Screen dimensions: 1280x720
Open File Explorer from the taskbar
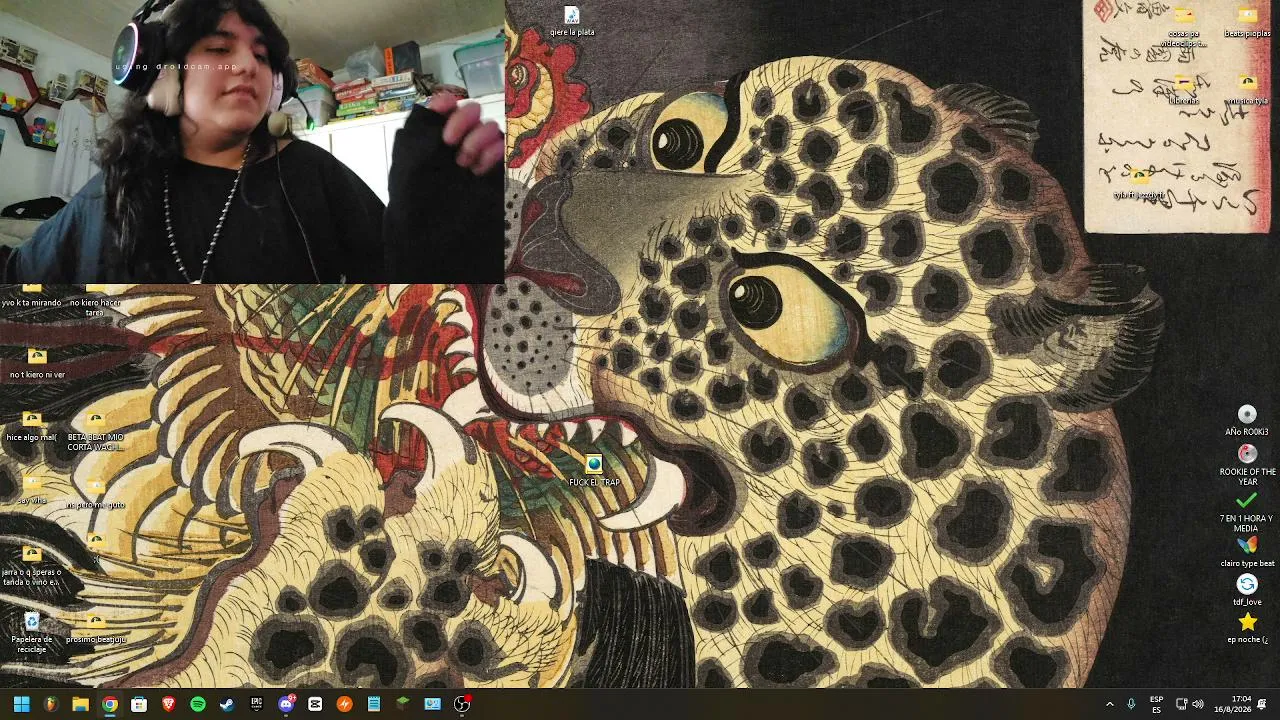tap(80, 704)
